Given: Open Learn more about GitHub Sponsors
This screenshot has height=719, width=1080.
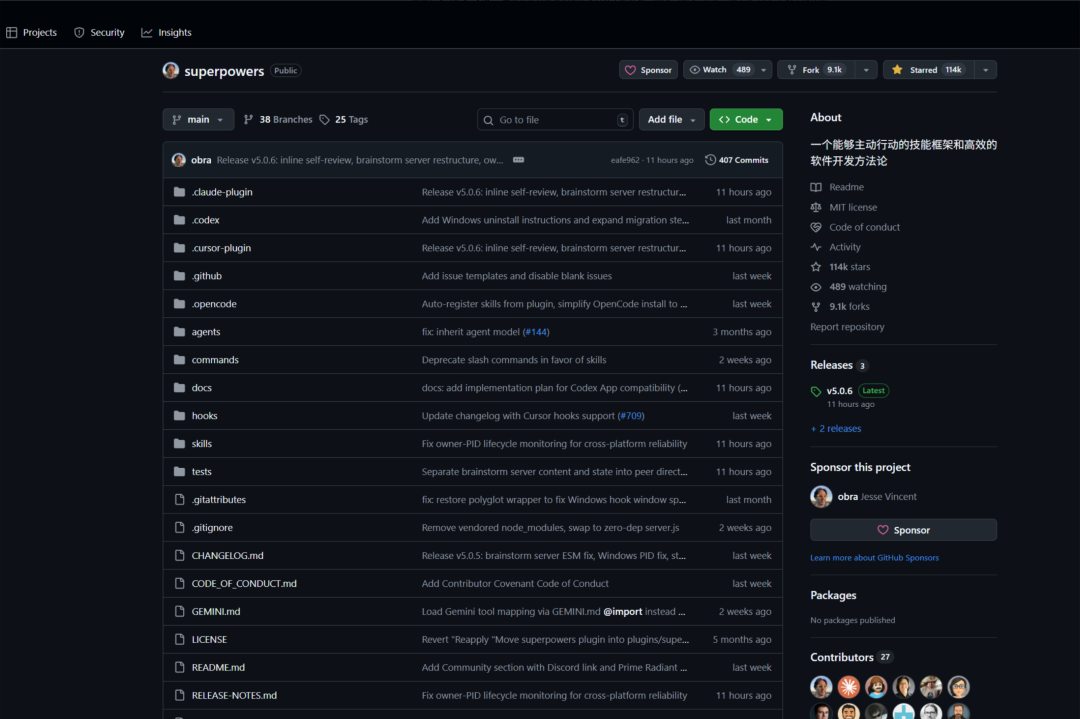Looking at the screenshot, I should pyautogui.click(x=874, y=557).
